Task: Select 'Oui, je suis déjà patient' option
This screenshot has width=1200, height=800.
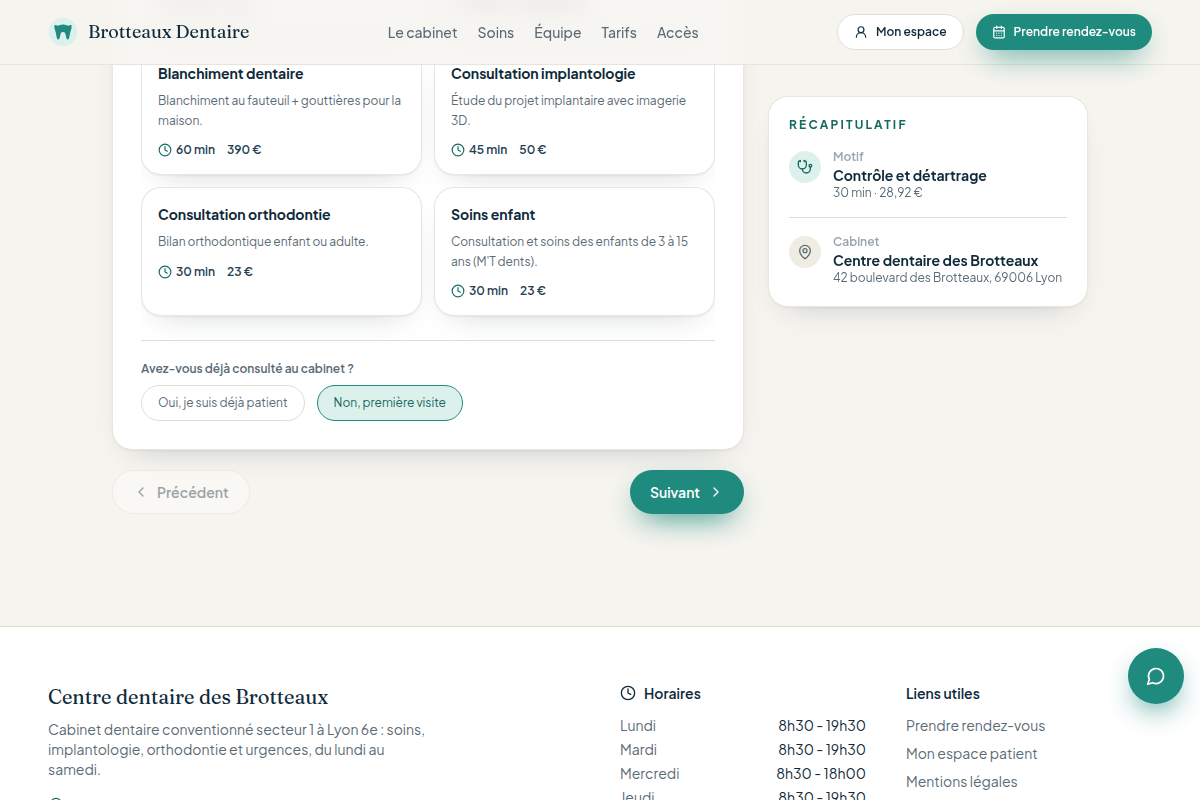Action: point(223,403)
